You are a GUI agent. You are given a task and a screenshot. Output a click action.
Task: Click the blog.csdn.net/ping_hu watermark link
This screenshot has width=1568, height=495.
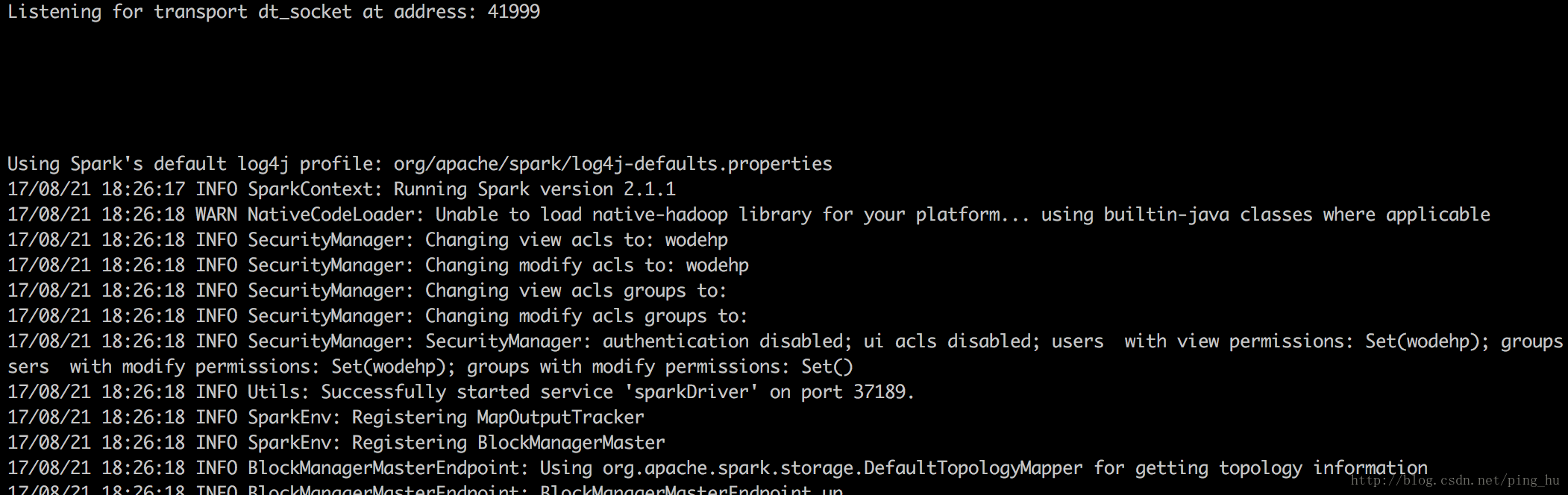point(1455,481)
